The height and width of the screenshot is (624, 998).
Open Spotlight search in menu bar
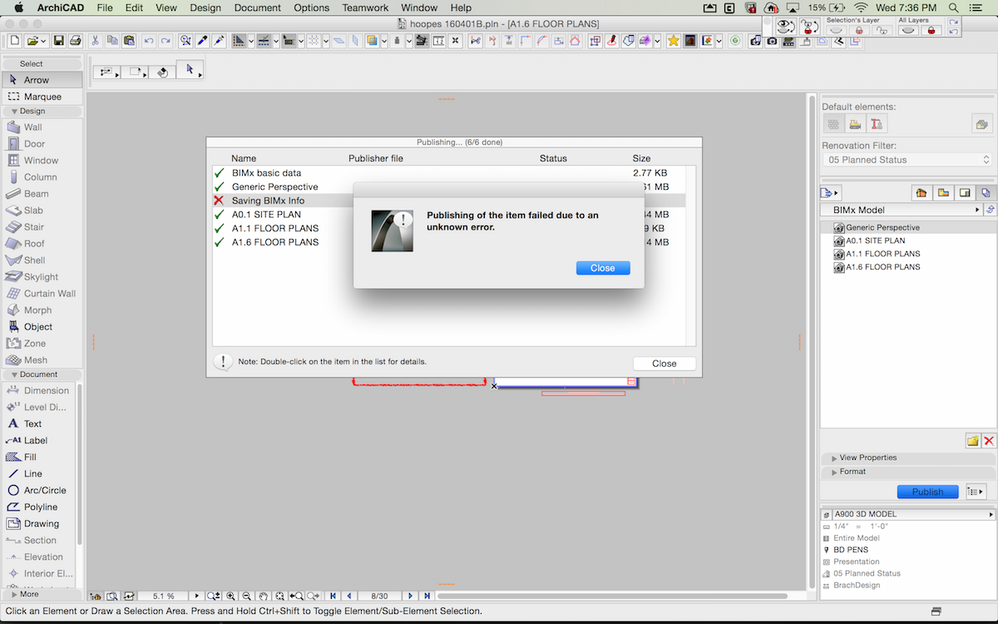click(x=953, y=8)
